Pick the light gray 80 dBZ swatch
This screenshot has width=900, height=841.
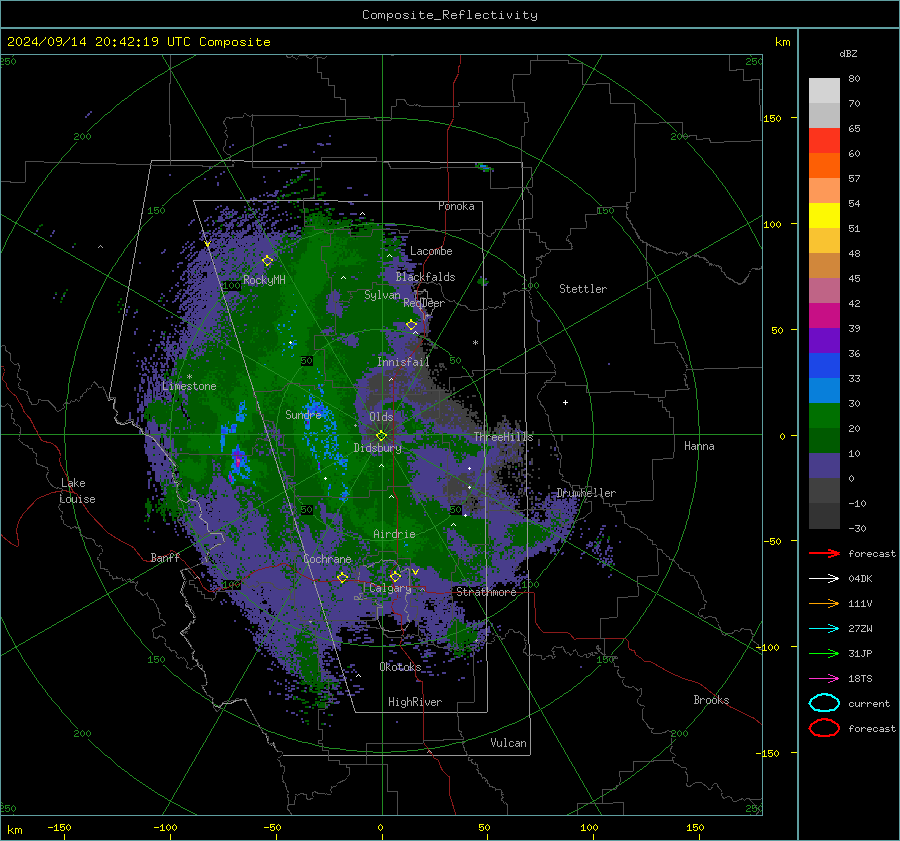point(824,90)
